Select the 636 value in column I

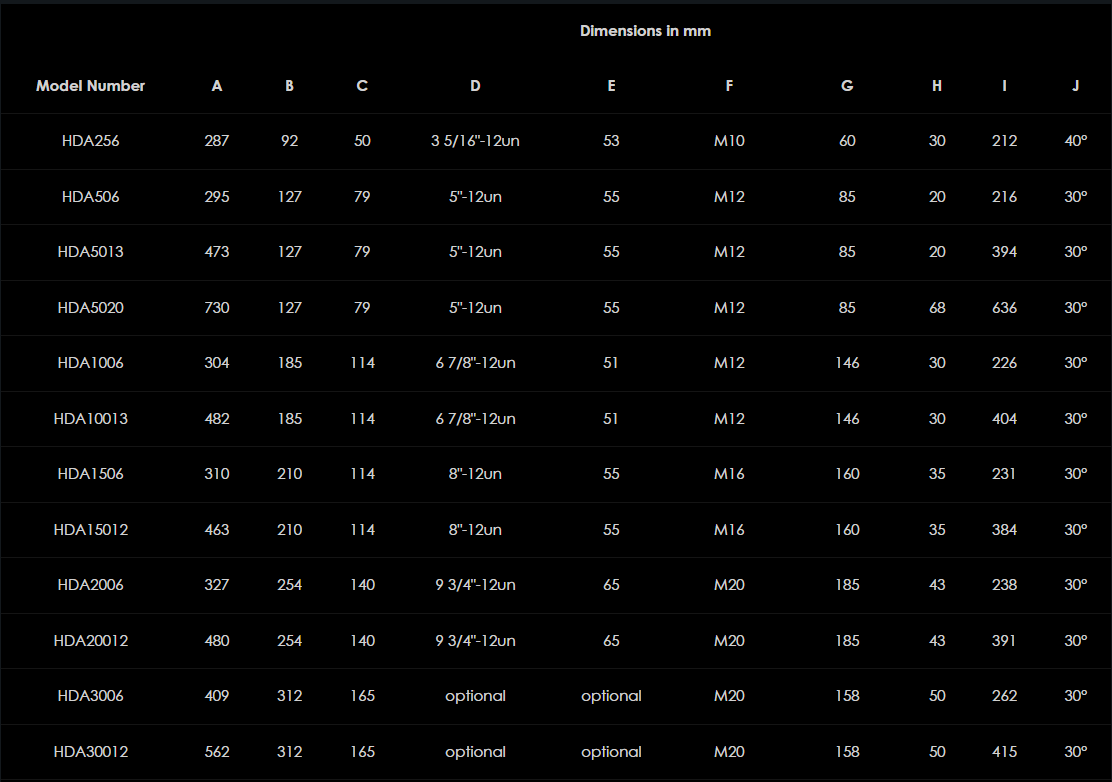(x=1004, y=308)
